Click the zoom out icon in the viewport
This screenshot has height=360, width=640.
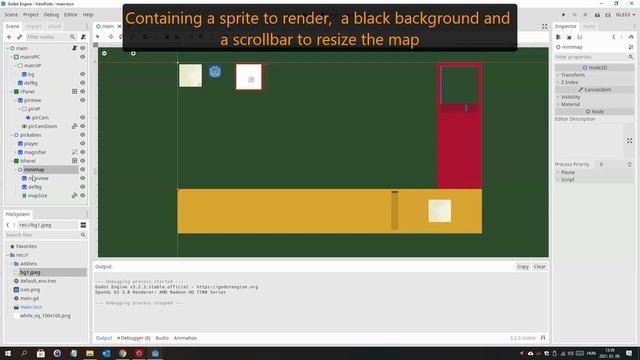coord(104,53)
